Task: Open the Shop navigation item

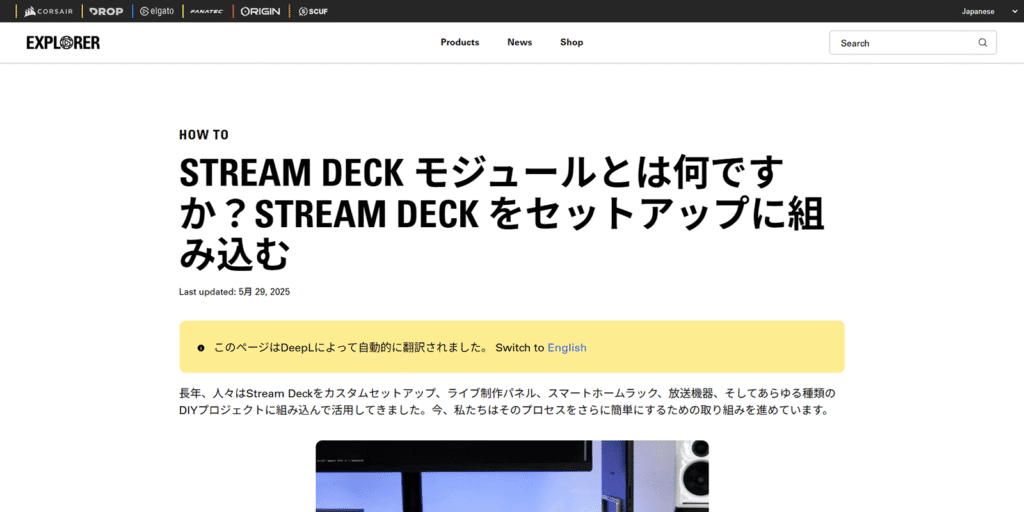Action: click(x=571, y=42)
